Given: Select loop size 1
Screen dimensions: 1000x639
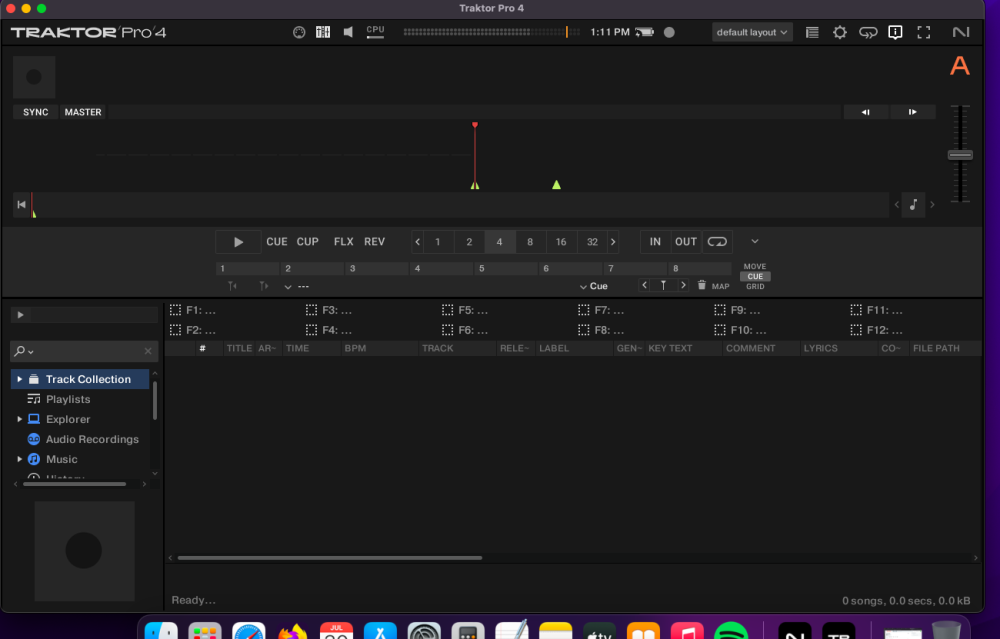Looking at the screenshot, I should coord(438,242).
